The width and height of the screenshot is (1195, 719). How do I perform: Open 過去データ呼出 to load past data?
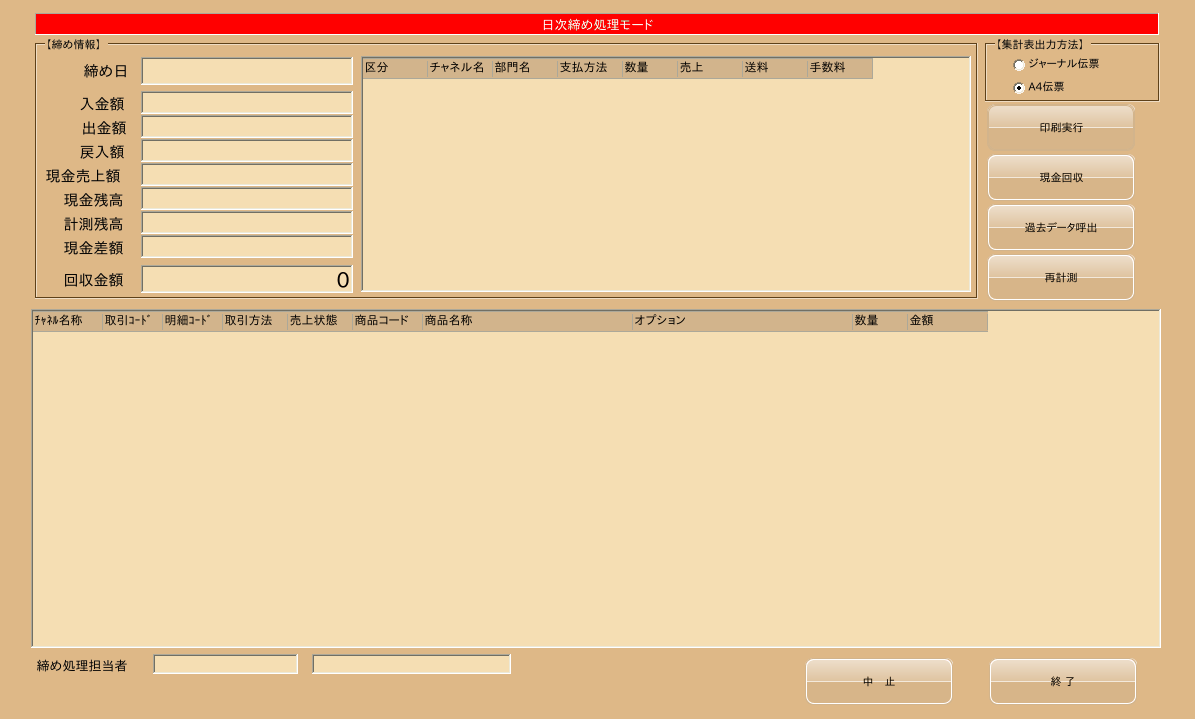pos(1061,227)
